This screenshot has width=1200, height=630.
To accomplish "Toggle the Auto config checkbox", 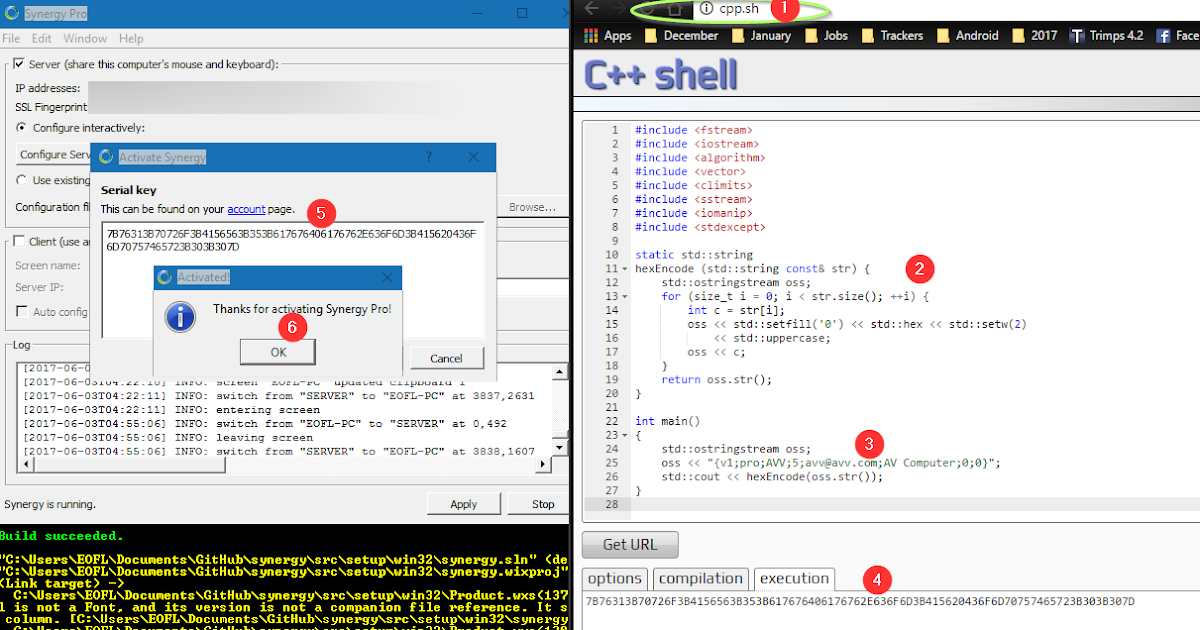I will click(x=22, y=312).
